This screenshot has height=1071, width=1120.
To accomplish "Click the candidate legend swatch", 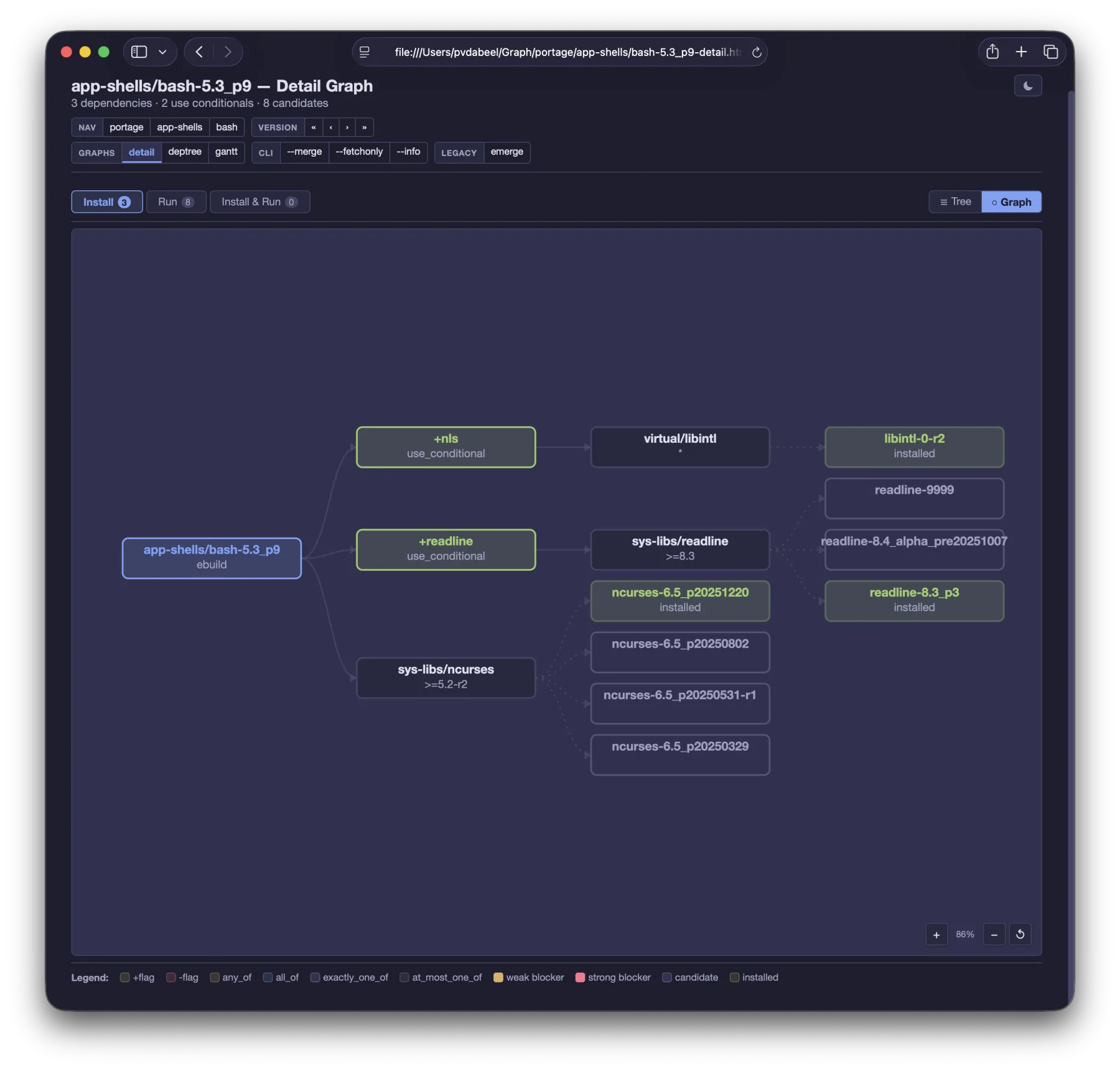I will point(666,977).
